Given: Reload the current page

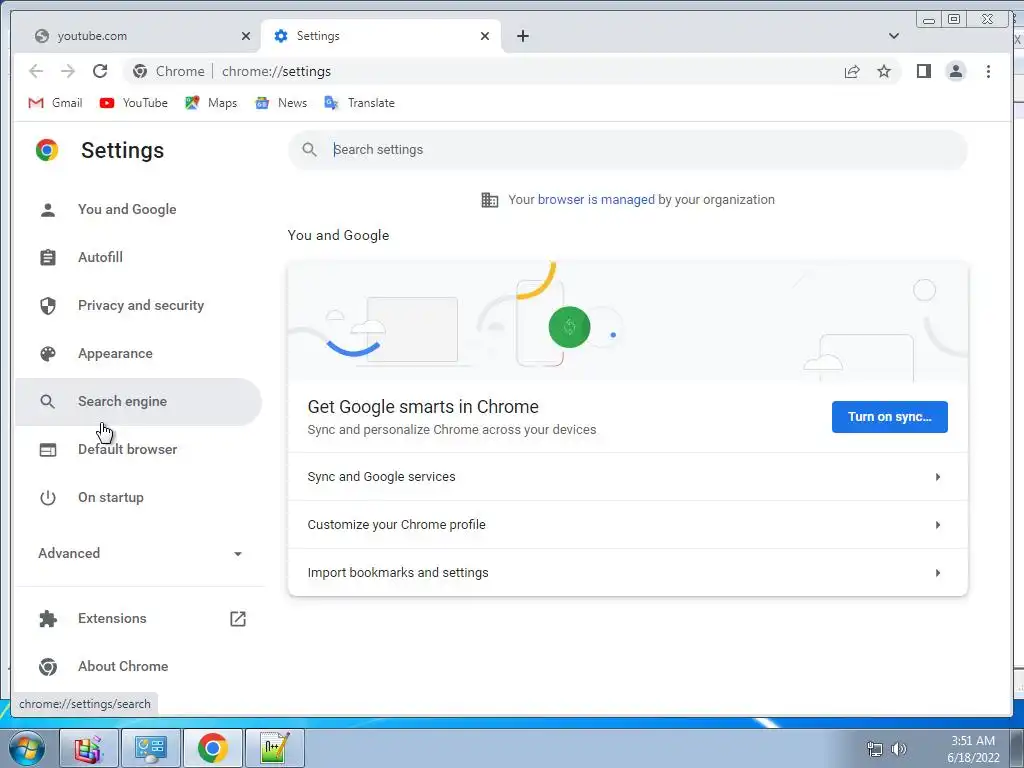Looking at the screenshot, I should click(100, 71).
